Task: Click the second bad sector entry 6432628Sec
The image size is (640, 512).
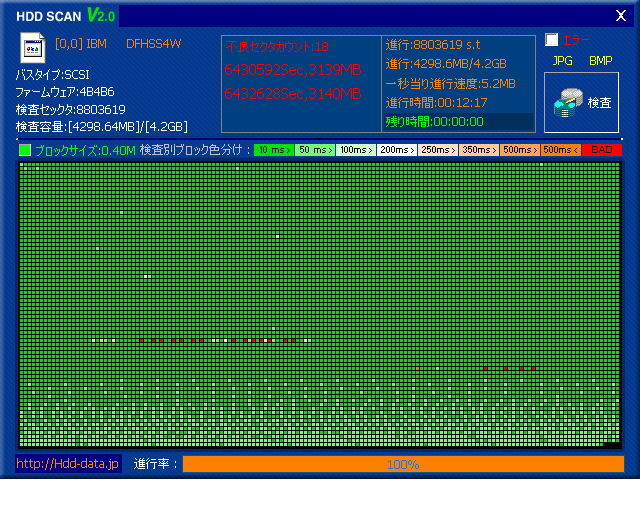Action: 292,93
